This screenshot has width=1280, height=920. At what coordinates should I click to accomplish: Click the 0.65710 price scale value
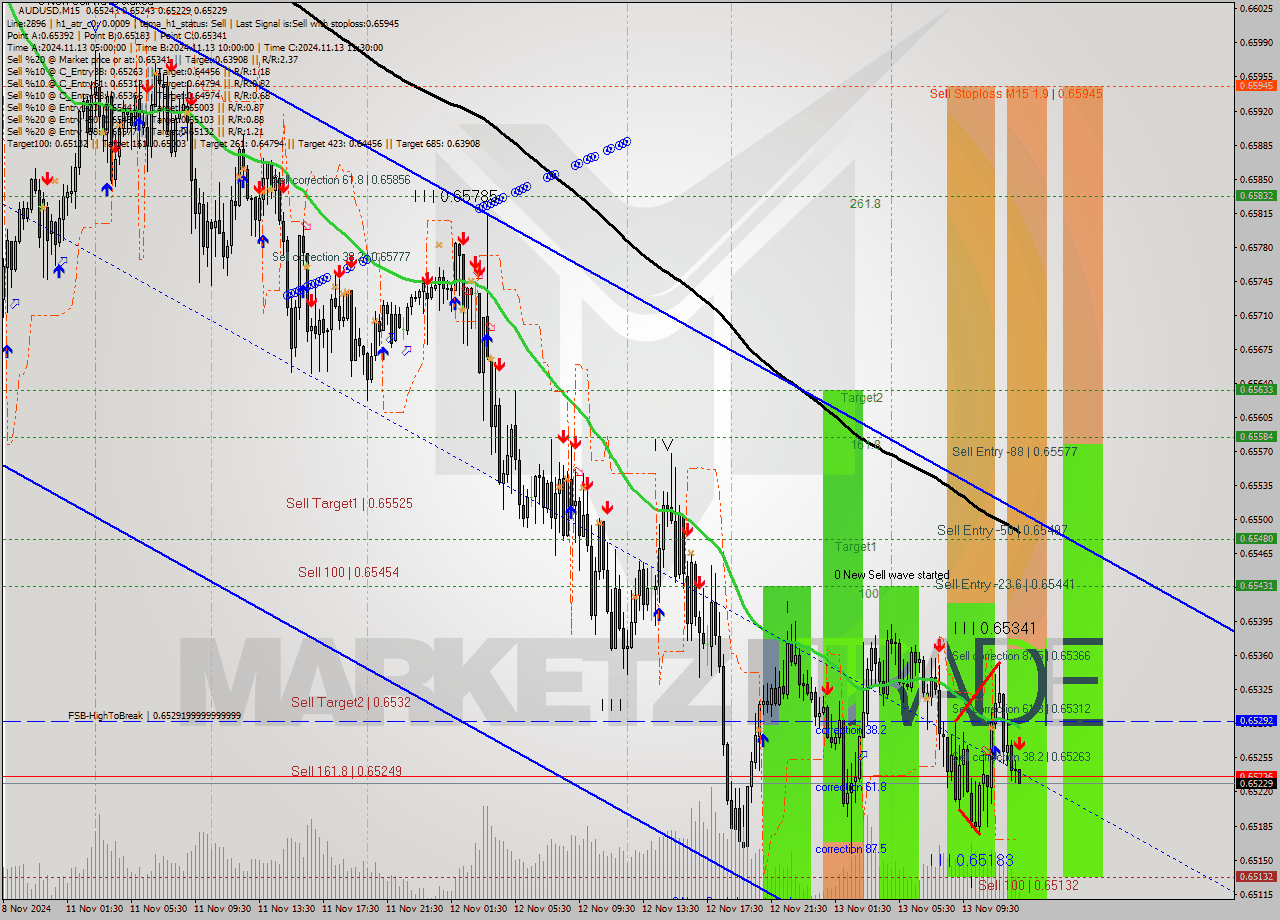[x=1257, y=315]
